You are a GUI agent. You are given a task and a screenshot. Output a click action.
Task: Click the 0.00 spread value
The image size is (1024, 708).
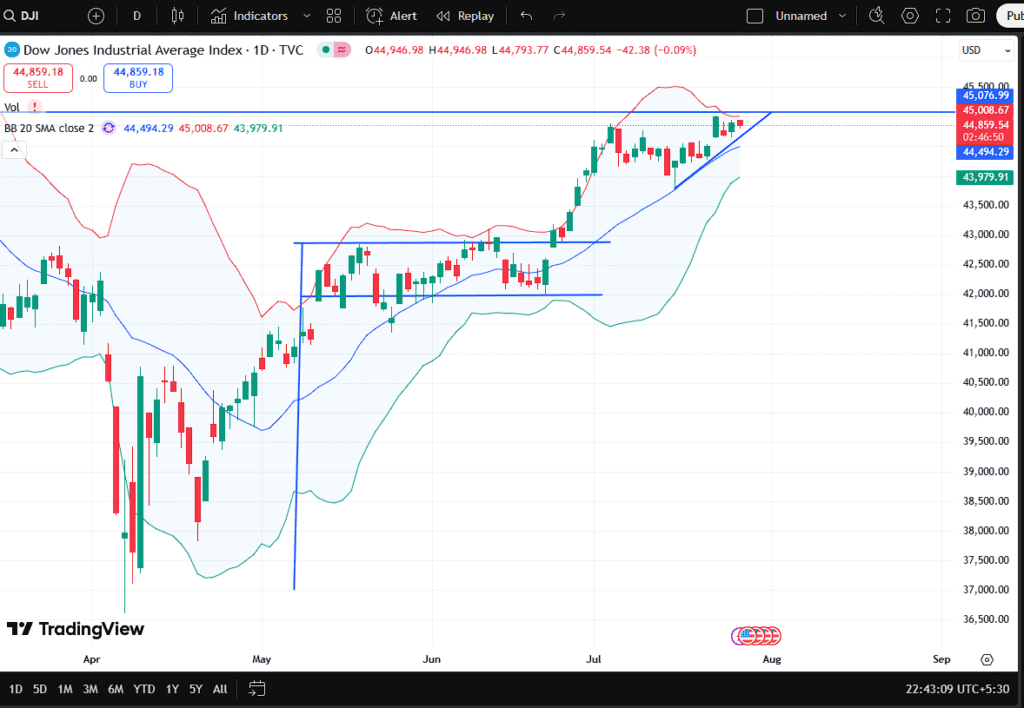coord(88,78)
